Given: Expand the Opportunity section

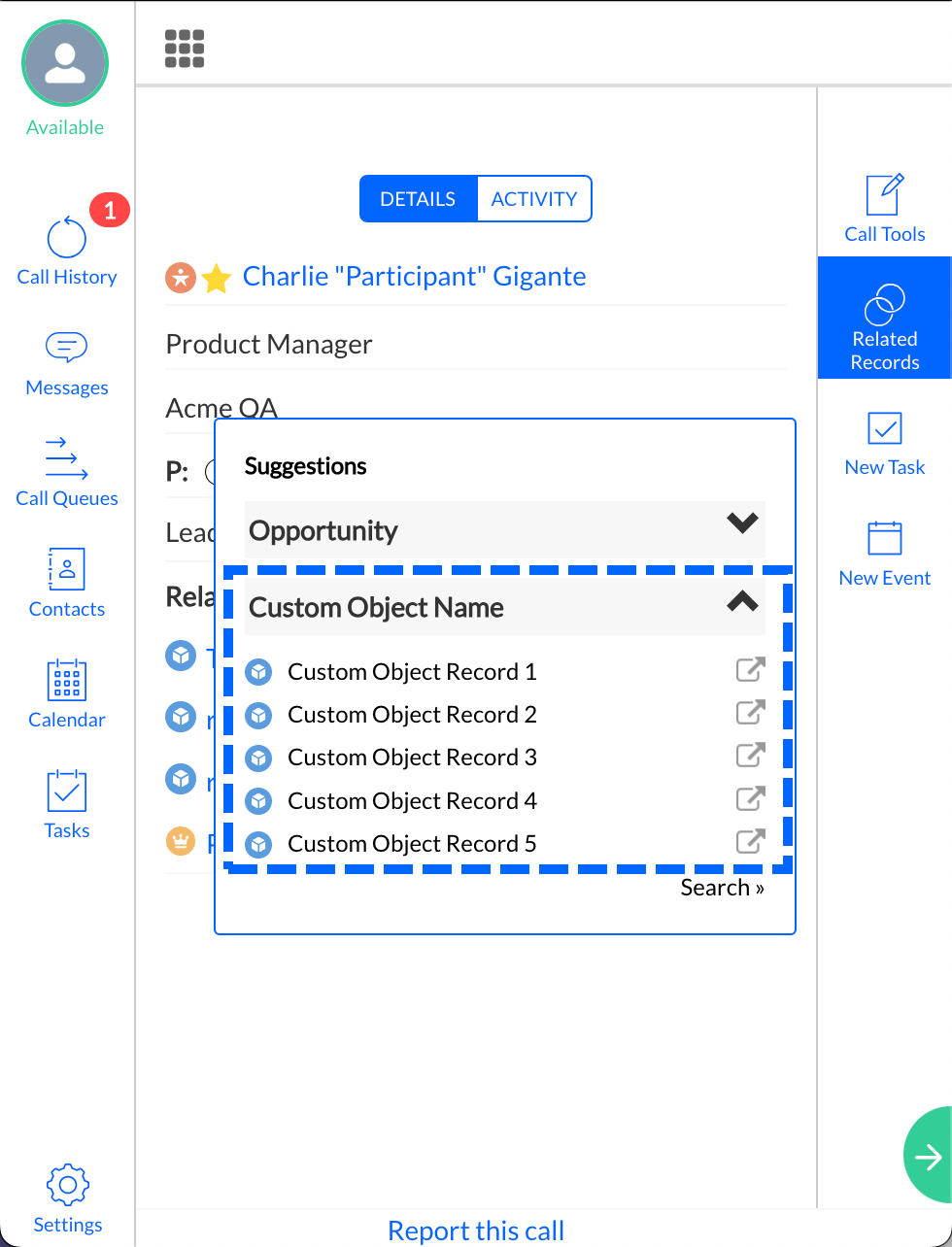Looking at the screenshot, I should coord(742,524).
